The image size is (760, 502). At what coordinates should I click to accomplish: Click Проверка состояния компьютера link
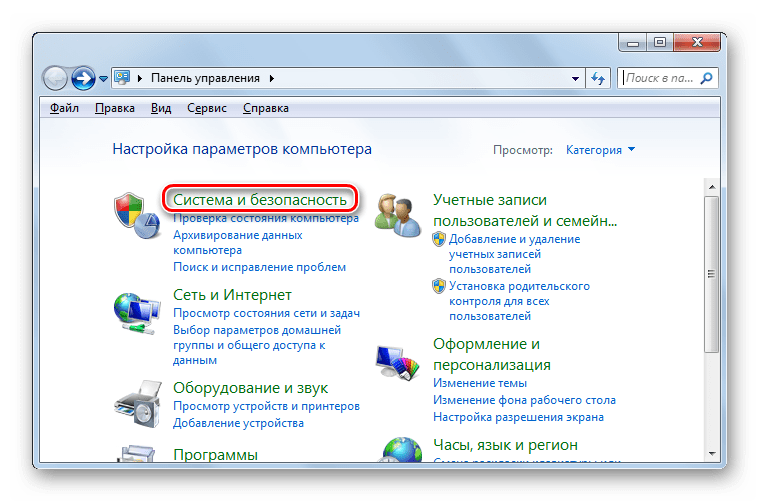click(x=266, y=219)
